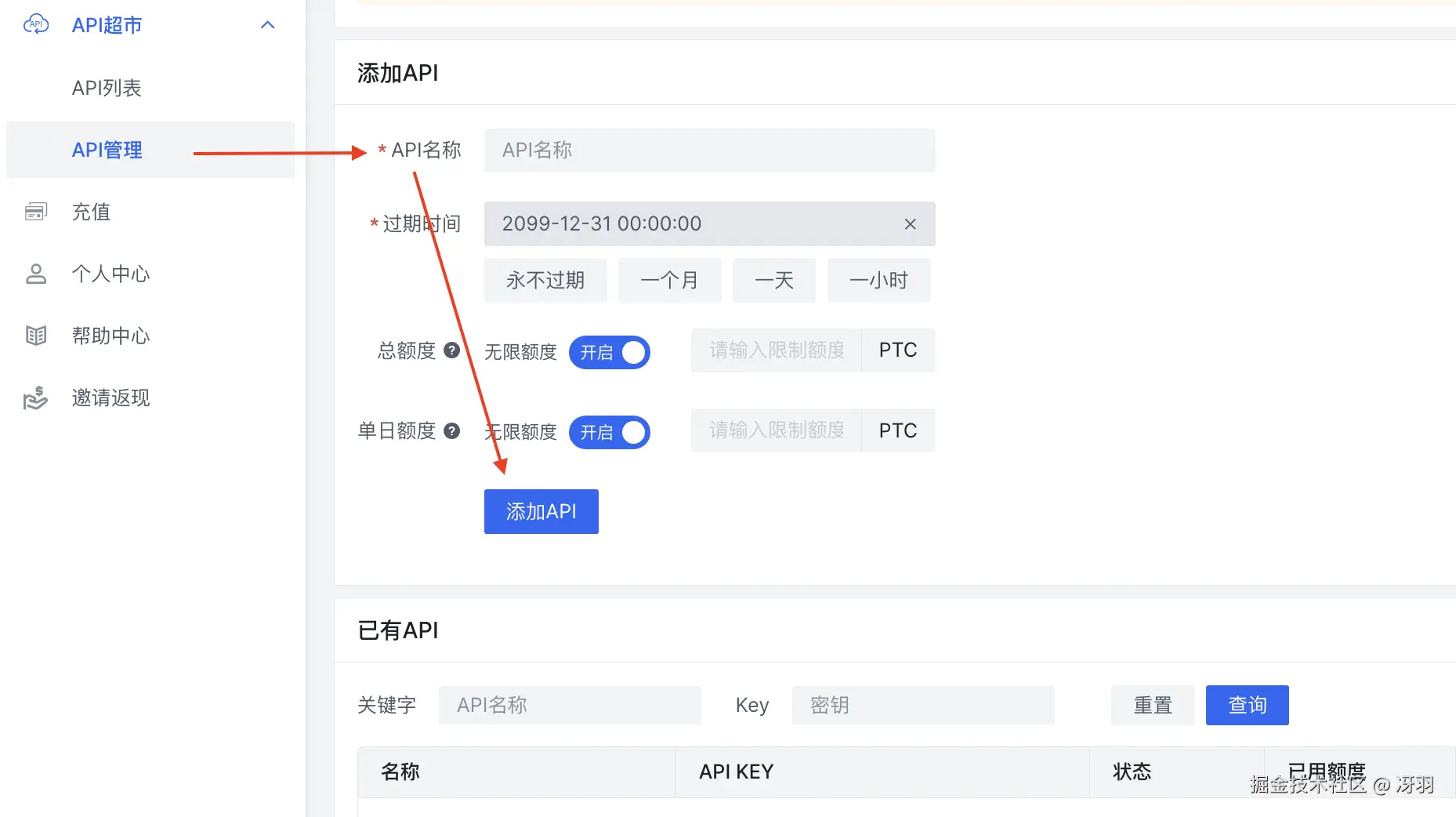Clear the expiry date with the X icon
1456x817 pixels.
[x=910, y=224]
